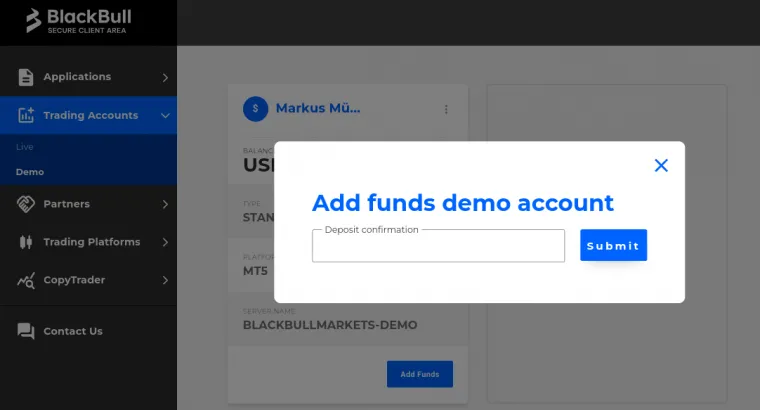The image size is (760, 410).
Task: Click the BLACKBULLMARKETS-DEMO server name
Action: 330,325
